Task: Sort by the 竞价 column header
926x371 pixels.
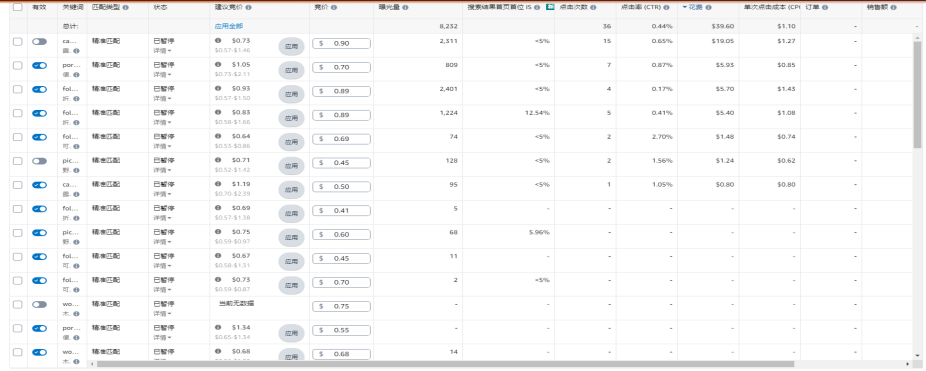Action: (x=322, y=8)
